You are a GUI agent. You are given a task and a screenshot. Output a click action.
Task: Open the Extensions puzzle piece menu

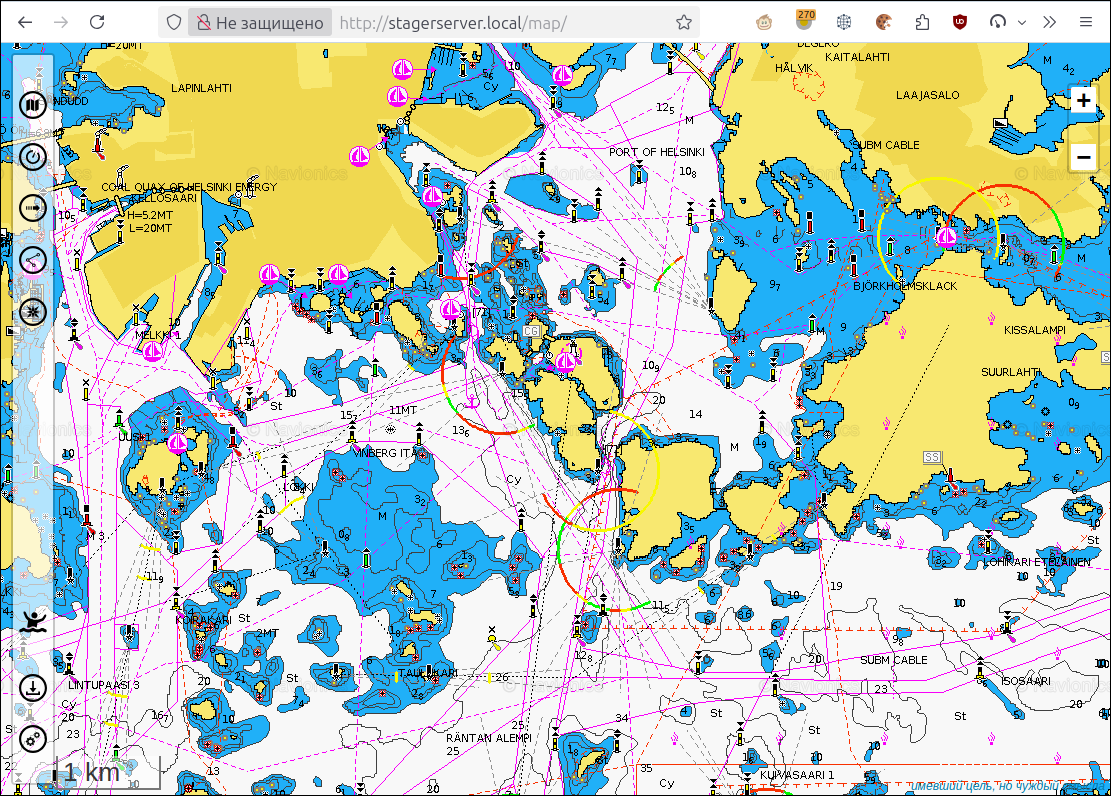(x=922, y=23)
